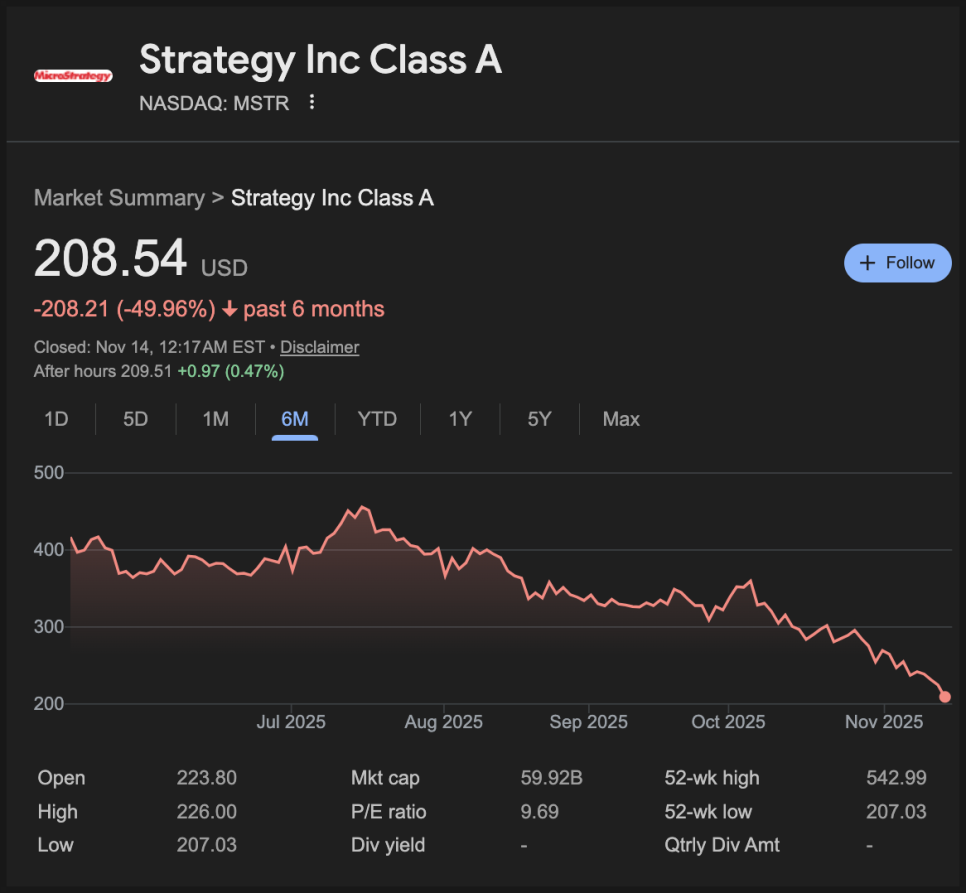Show the Max price history

(x=621, y=419)
